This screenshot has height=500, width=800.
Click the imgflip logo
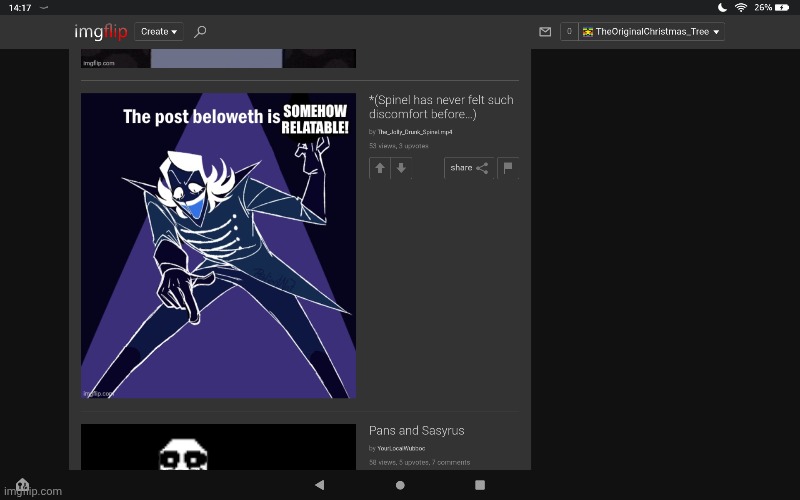[101, 32]
